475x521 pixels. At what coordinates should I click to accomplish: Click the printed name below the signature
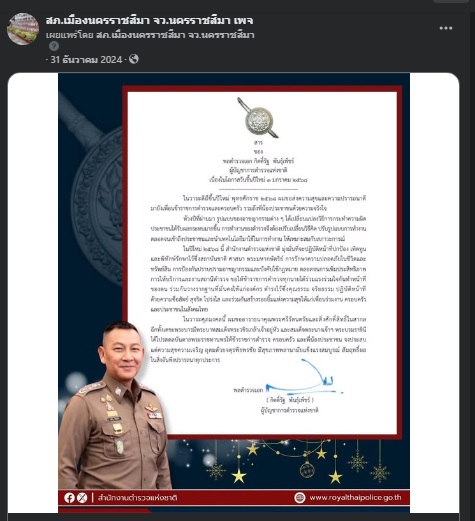pos(290,400)
